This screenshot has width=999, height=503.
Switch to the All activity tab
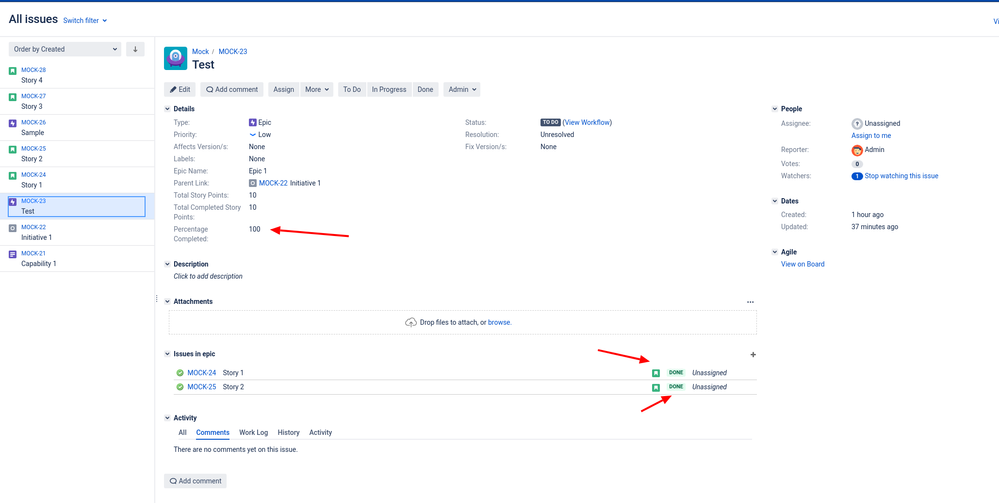tap(182, 432)
